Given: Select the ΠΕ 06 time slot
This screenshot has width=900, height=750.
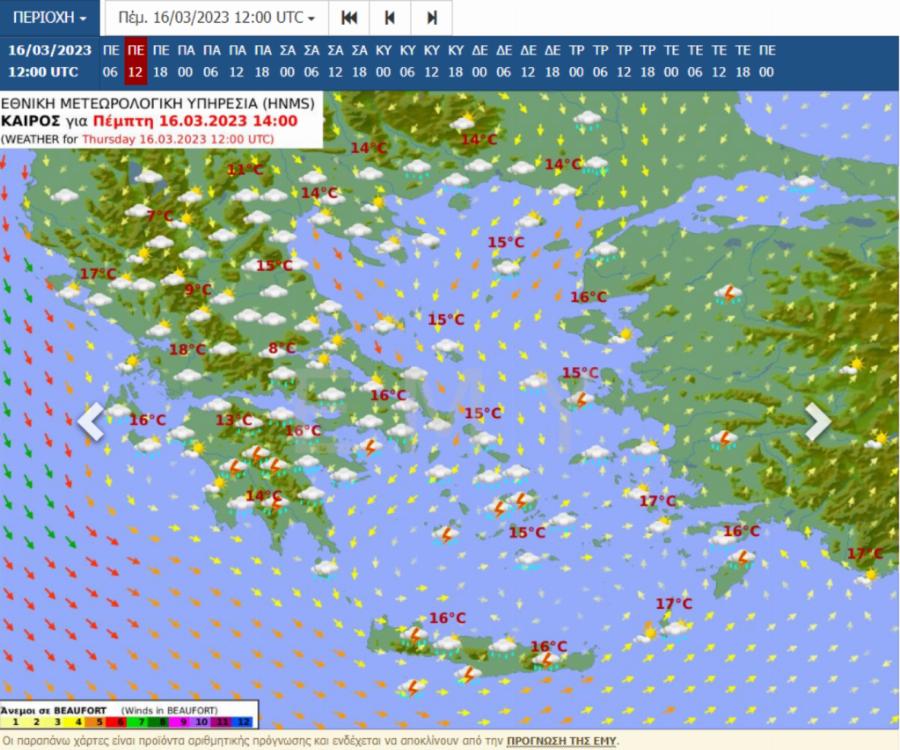Looking at the screenshot, I should [110, 61].
